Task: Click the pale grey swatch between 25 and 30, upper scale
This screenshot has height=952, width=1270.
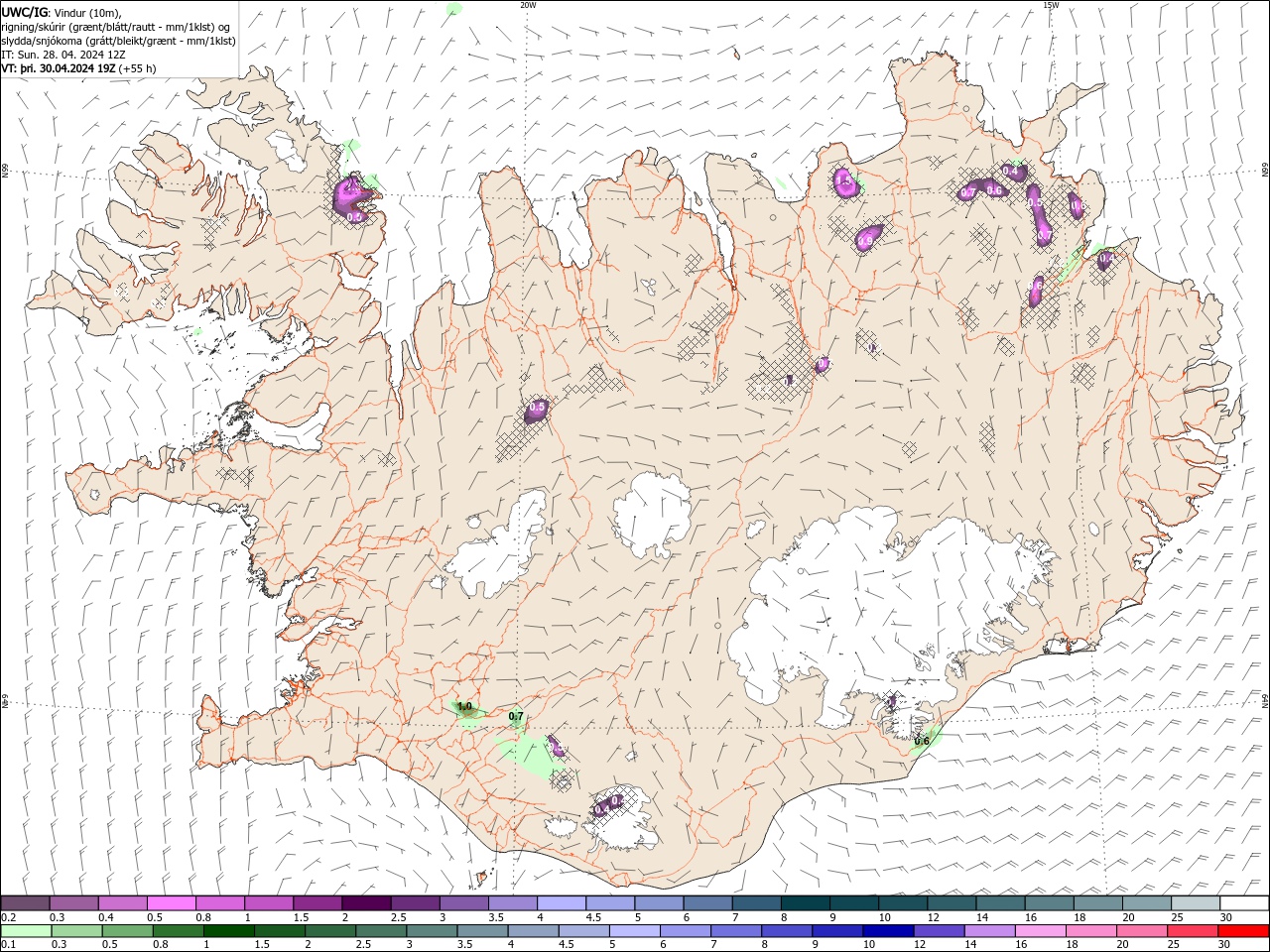Action: (x=1194, y=903)
